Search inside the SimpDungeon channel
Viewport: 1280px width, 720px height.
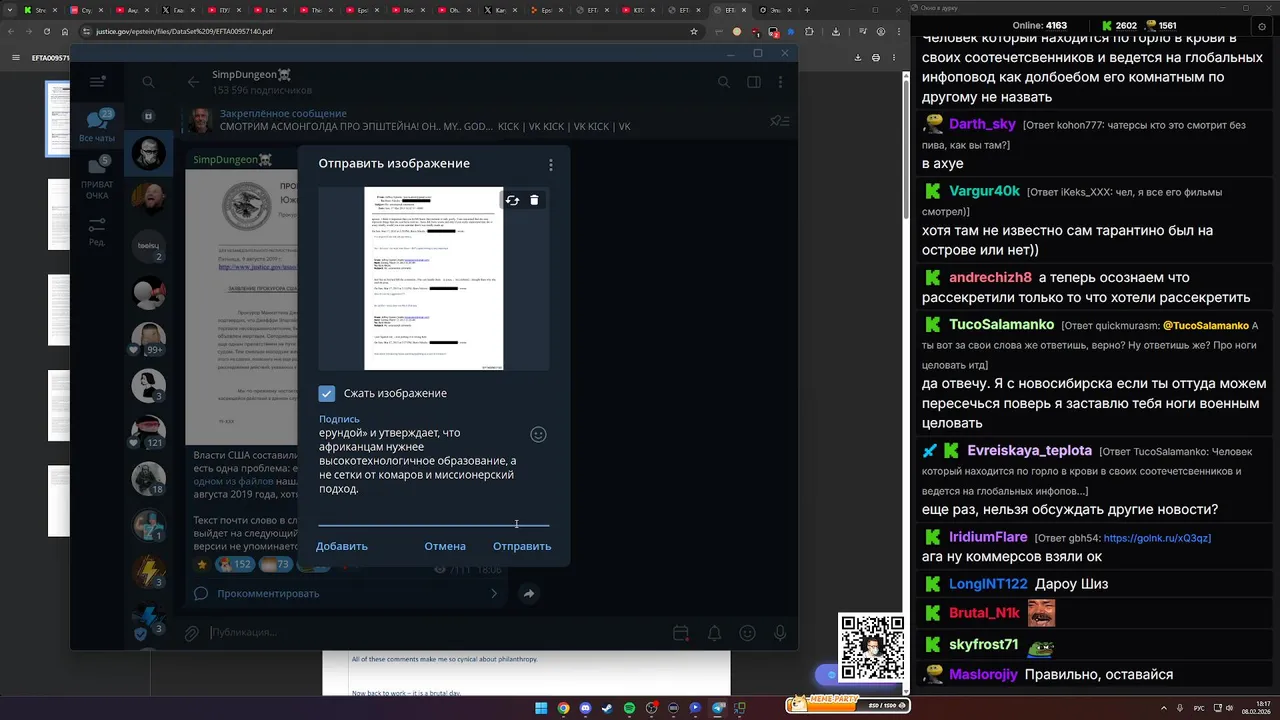724,82
